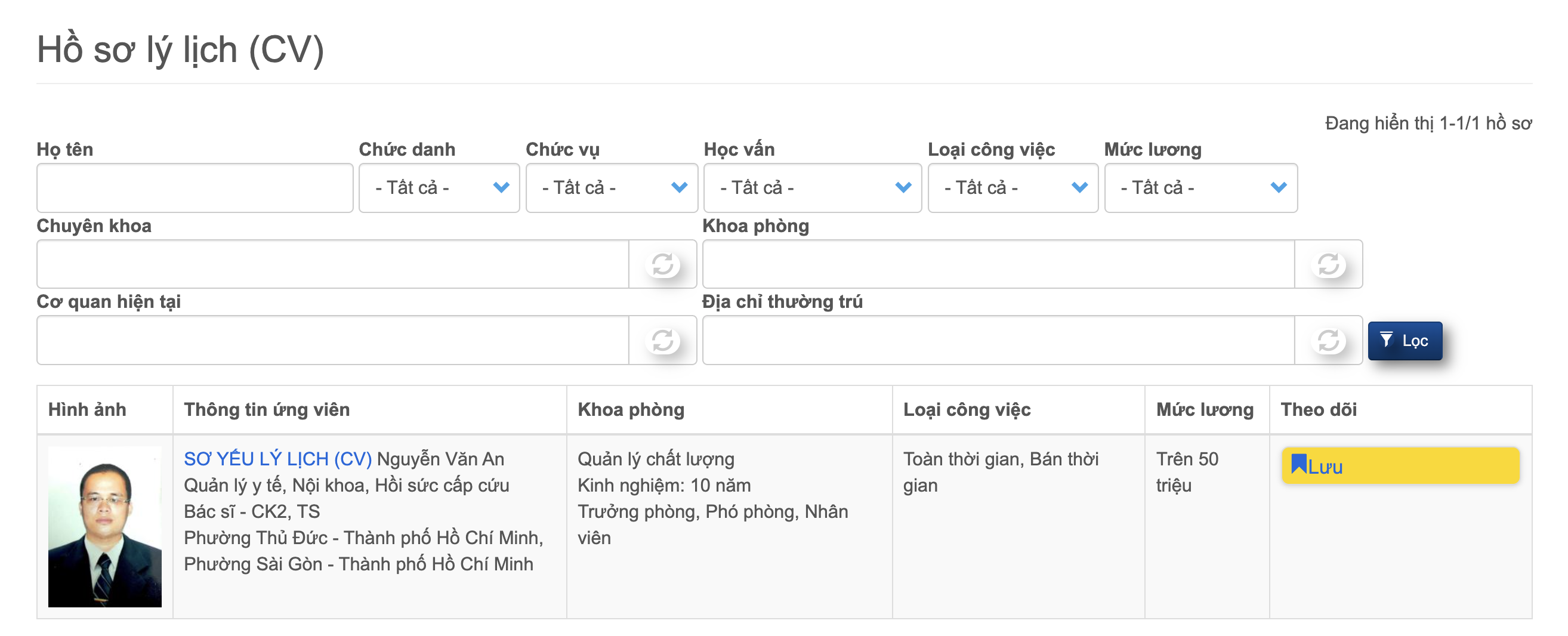The image size is (1568, 636).
Task: Click the refresh icon beside Địa chỉ thường trú
Action: 1328,340
